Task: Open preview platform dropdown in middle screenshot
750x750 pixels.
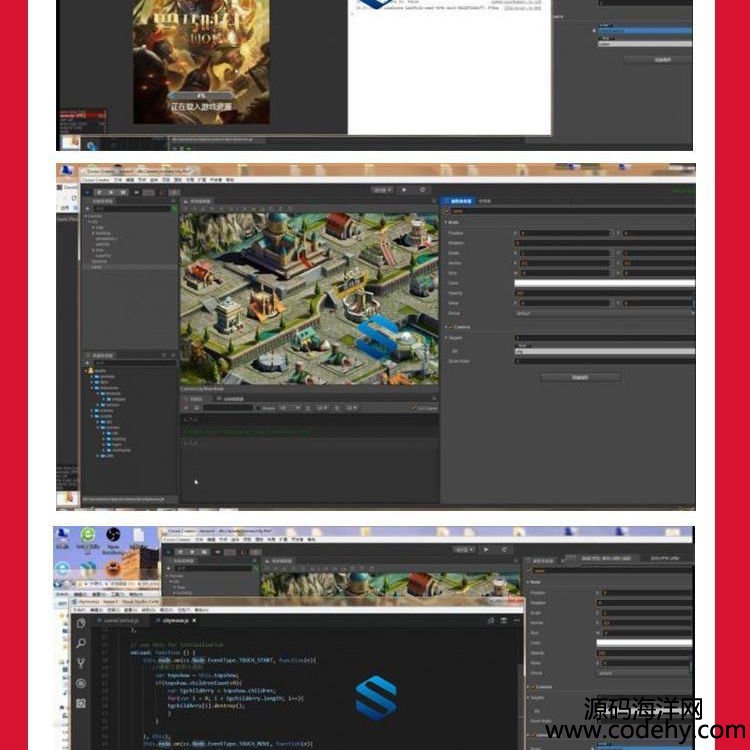Action: tap(383, 190)
